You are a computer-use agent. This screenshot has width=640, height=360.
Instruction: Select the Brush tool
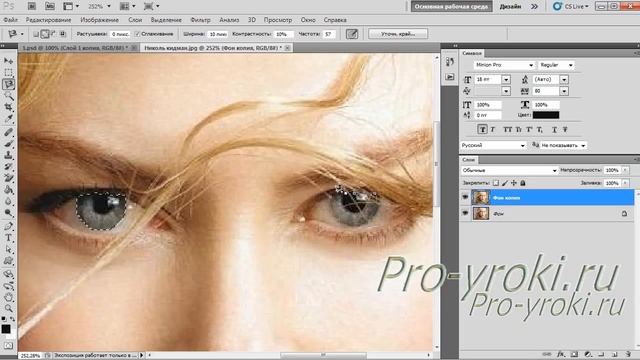click(8, 144)
